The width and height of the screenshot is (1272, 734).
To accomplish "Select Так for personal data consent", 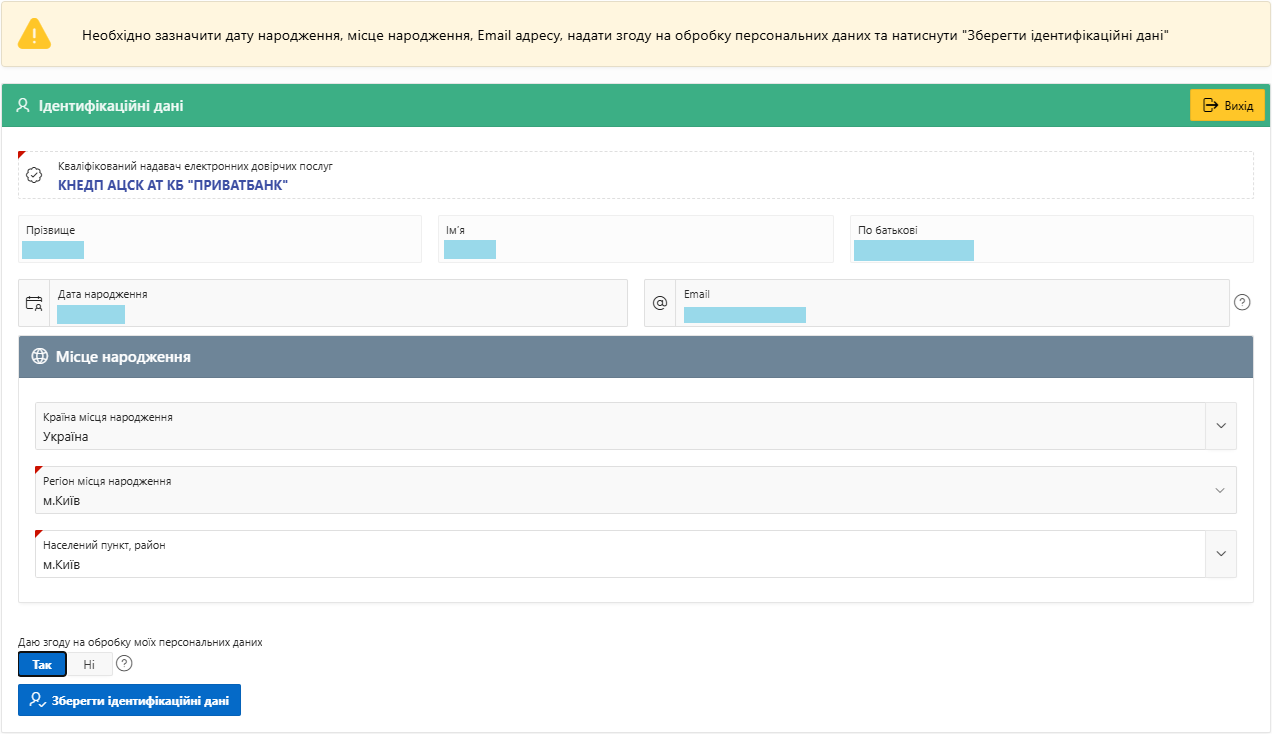I will [42, 664].
